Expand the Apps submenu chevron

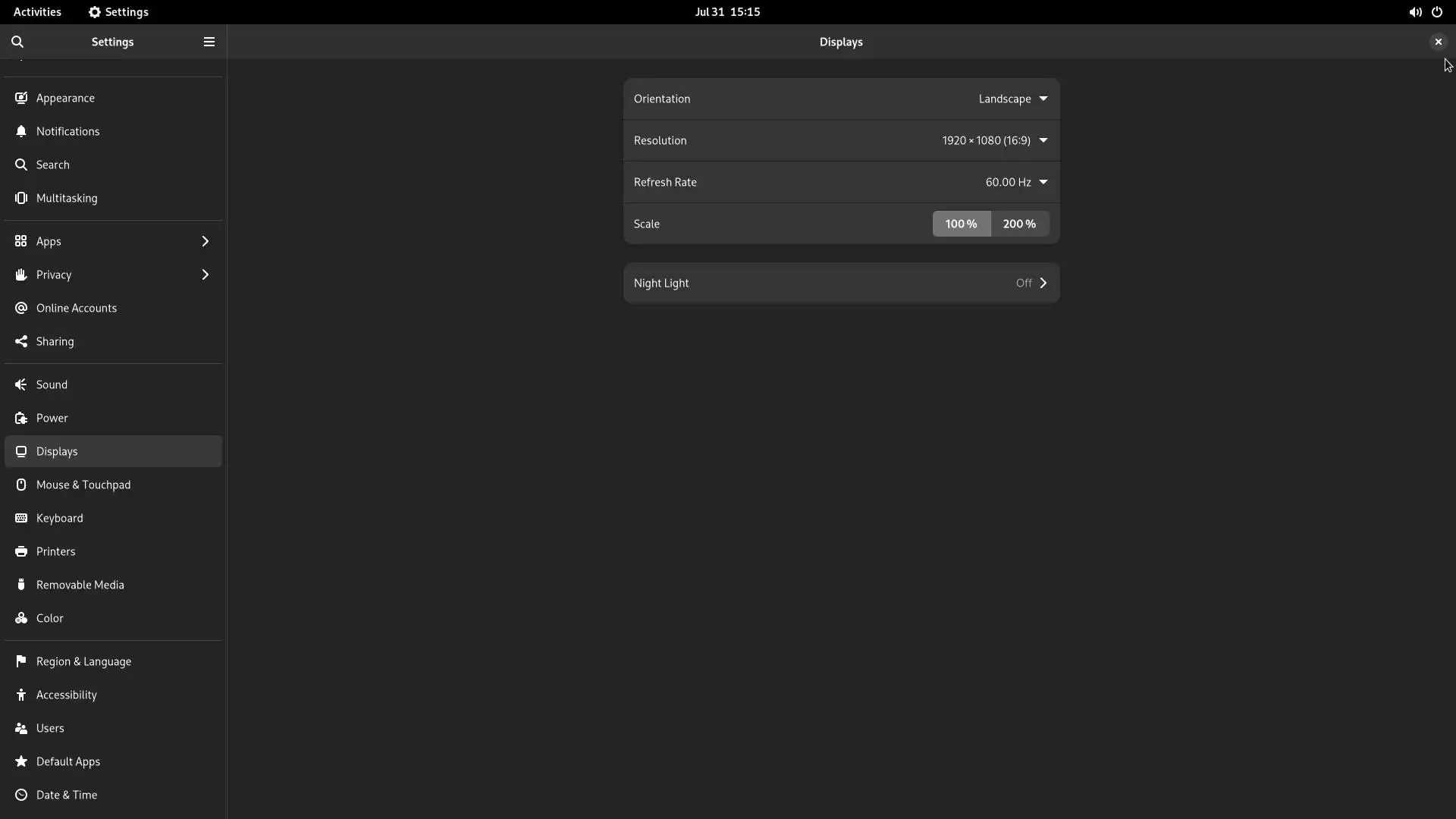[x=205, y=241]
